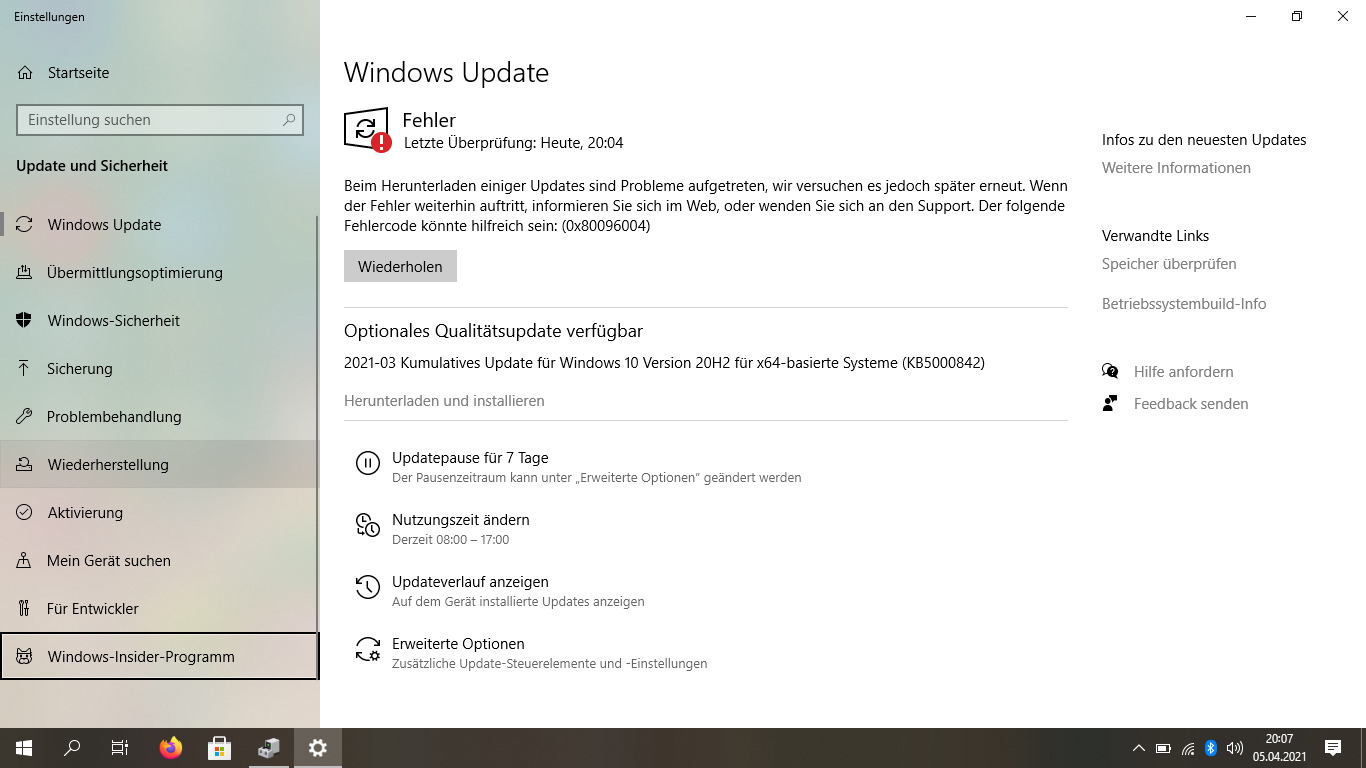Click the Für Entwickler tools icon

[25, 609]
